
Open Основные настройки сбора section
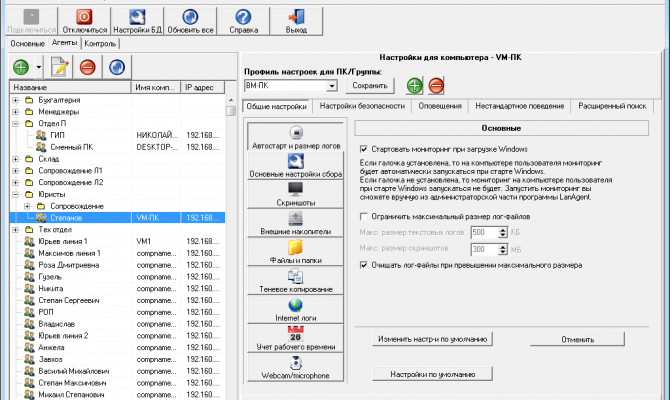(296, 165)
